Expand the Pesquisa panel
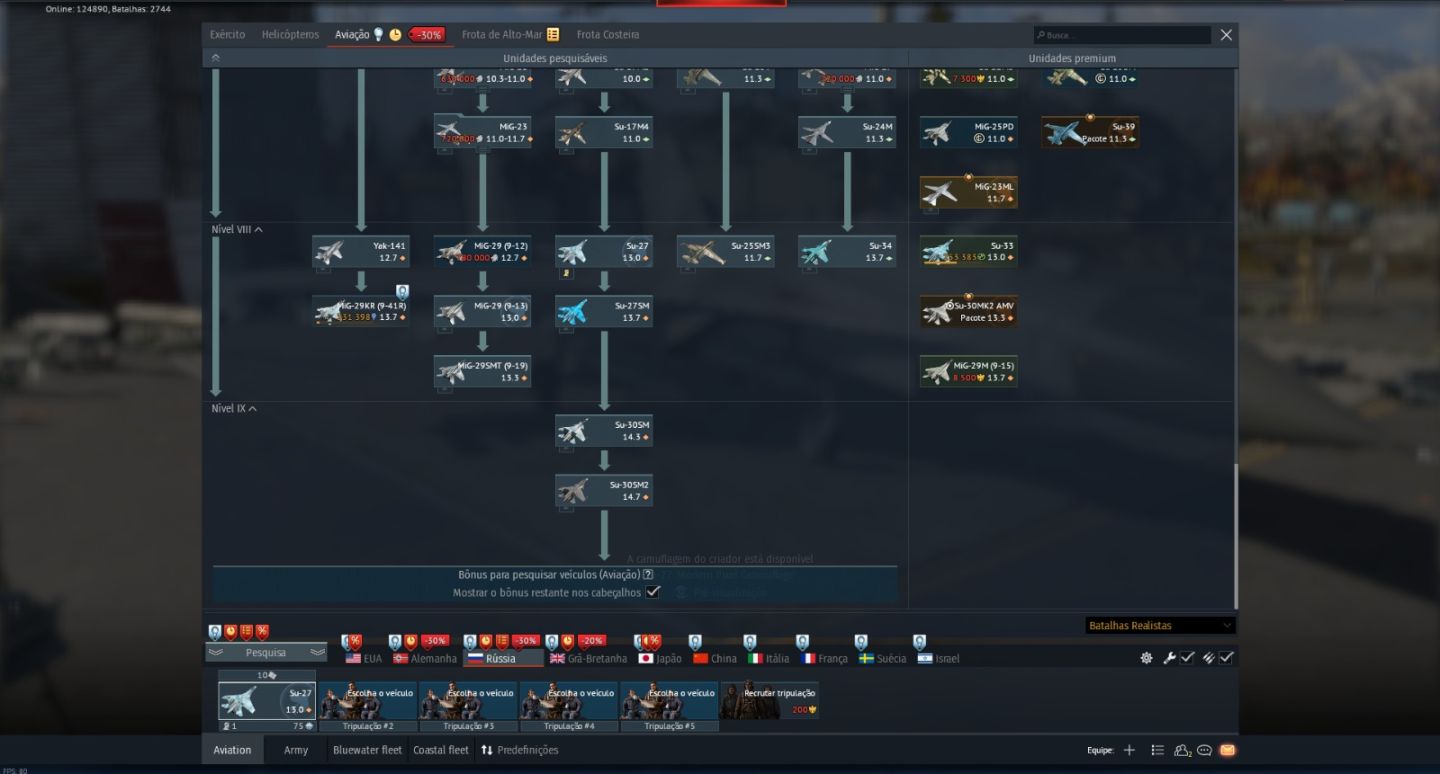Screen dimensions: 1440x774 (x=266, y=653)
